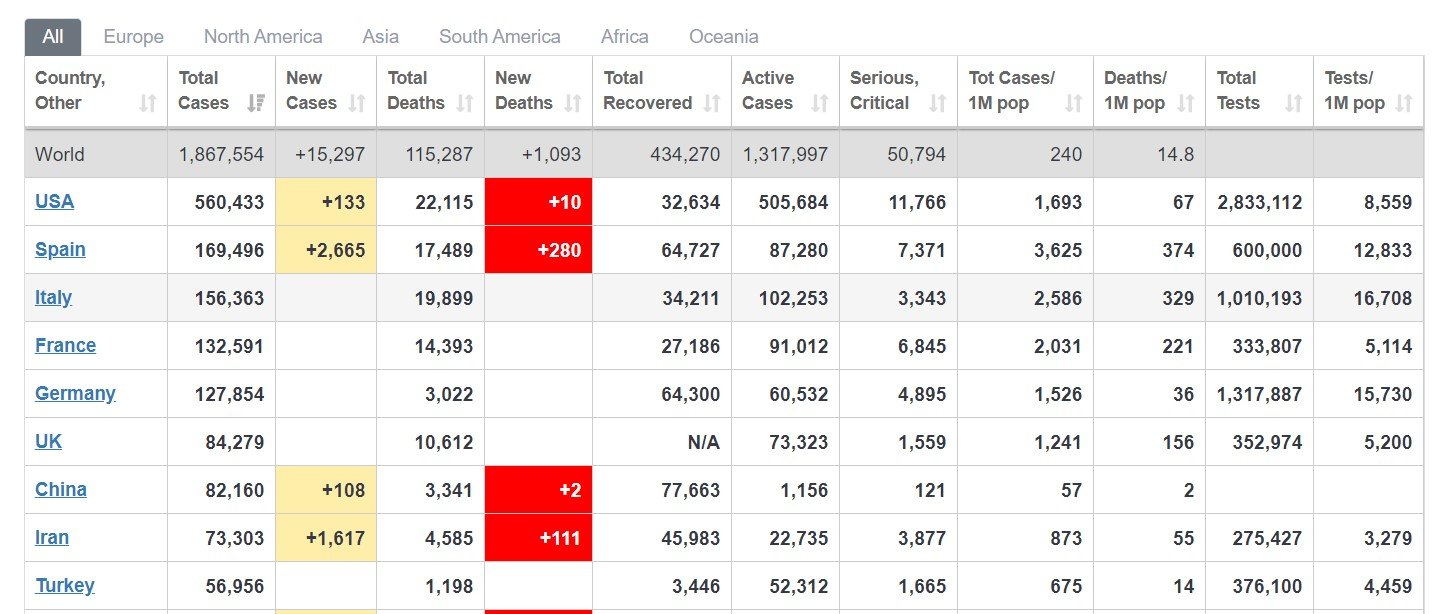
Task: Switch to the Europe tab
Action: coord(133,37)
